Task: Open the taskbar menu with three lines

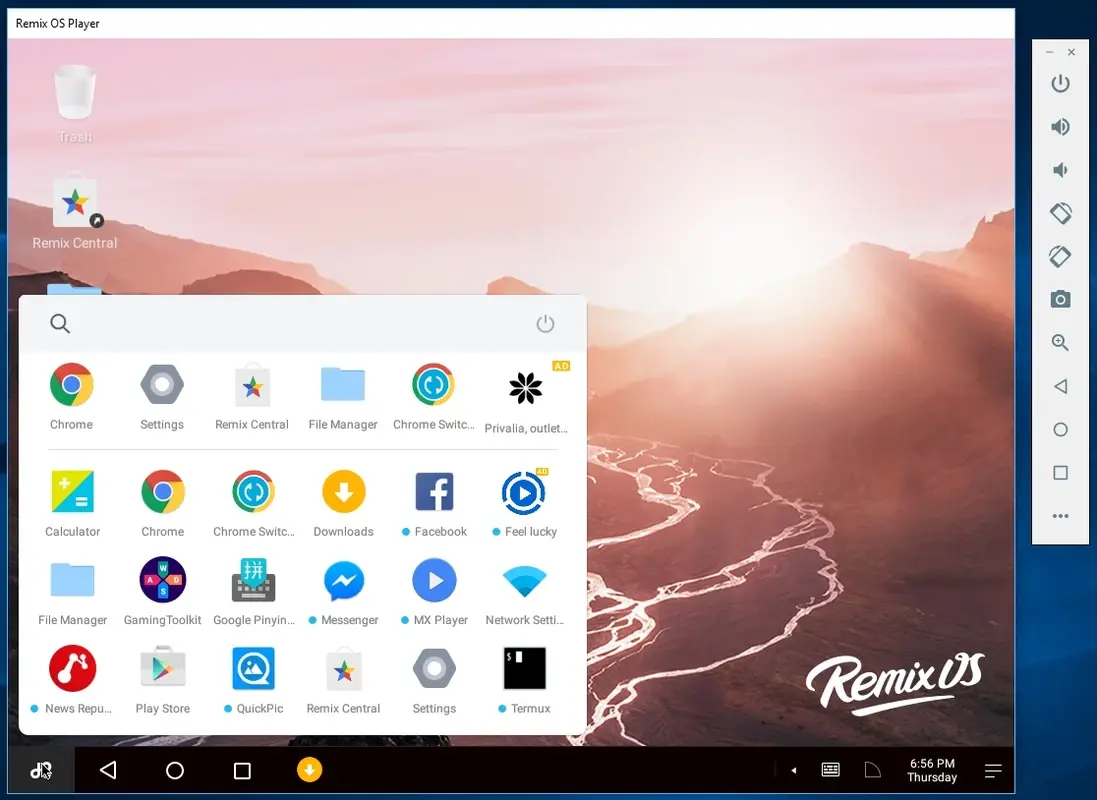Action: coord(993,770)
